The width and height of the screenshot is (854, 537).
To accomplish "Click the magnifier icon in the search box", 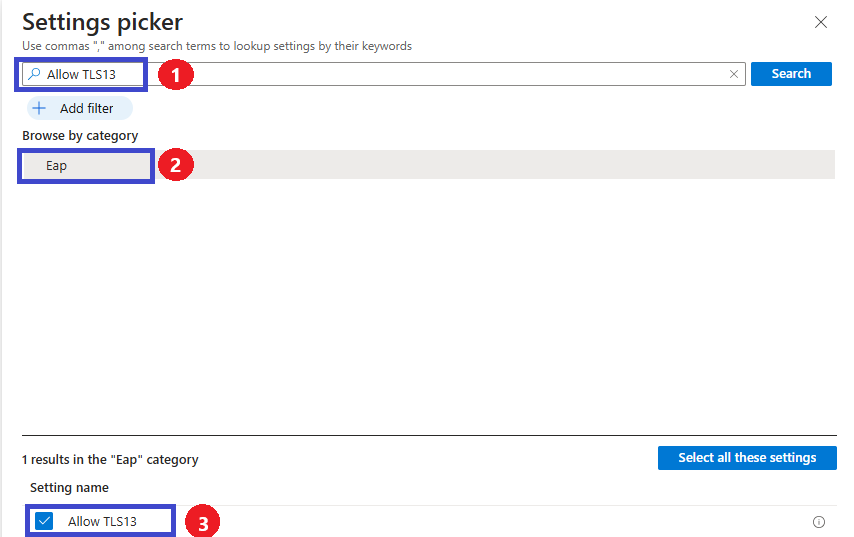I will coord(34,74).
